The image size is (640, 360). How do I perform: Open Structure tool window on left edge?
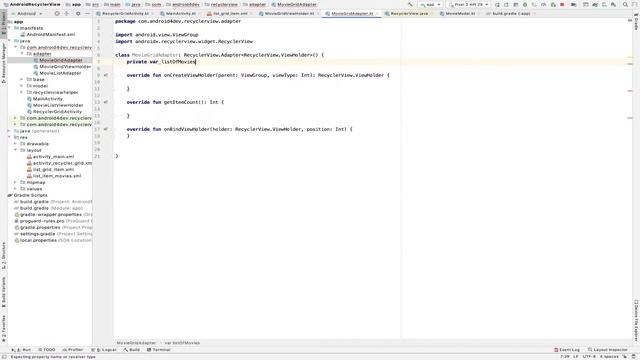pos(4,256)
